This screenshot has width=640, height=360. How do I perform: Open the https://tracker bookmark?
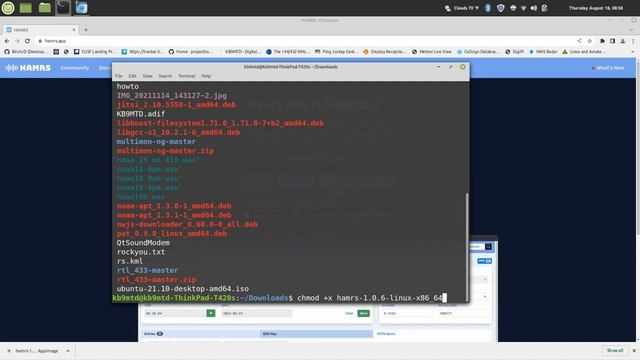[x=142, y=52]
